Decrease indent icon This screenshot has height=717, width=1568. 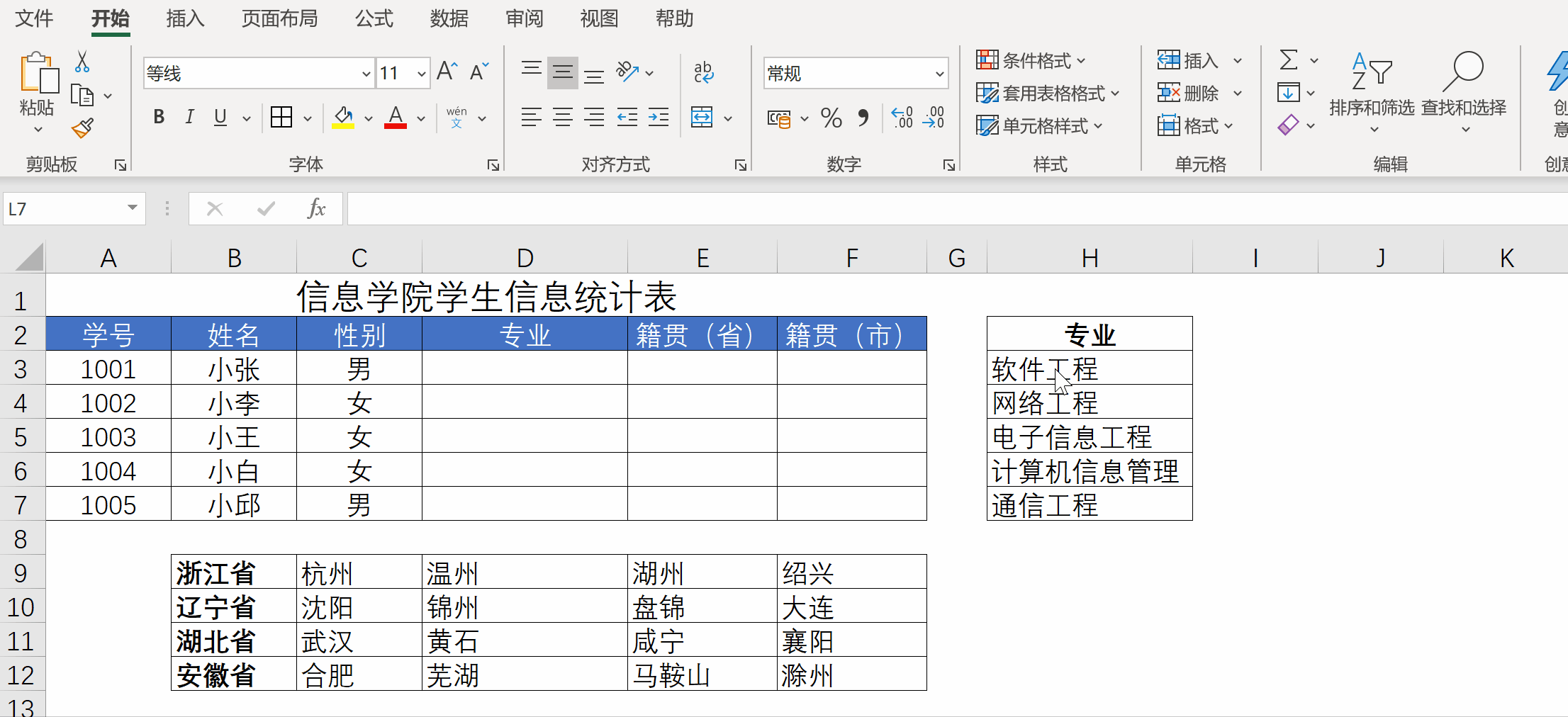tap(627, 118)
